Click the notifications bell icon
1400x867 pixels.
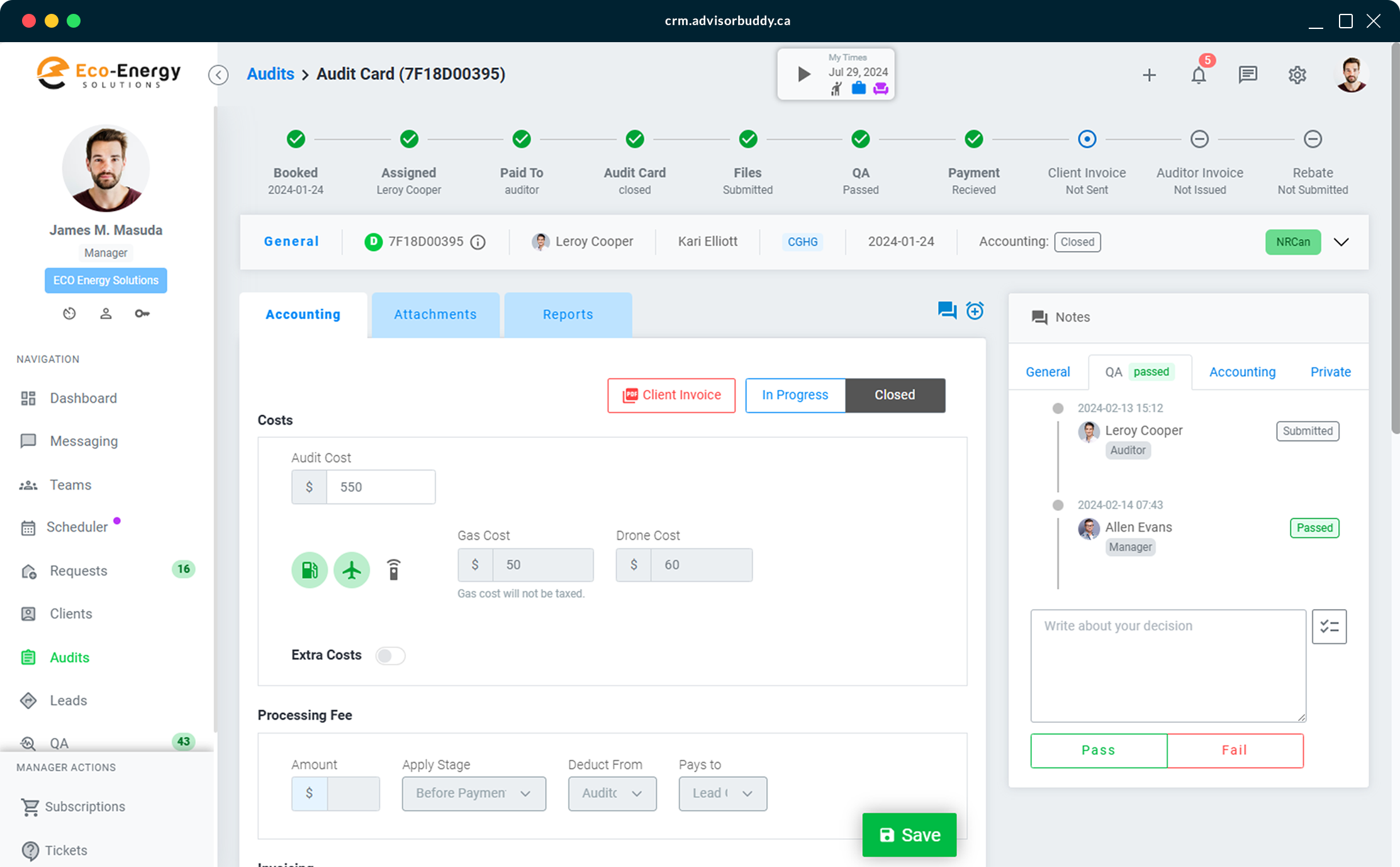pyautogui.click(x=1199, y=75)
